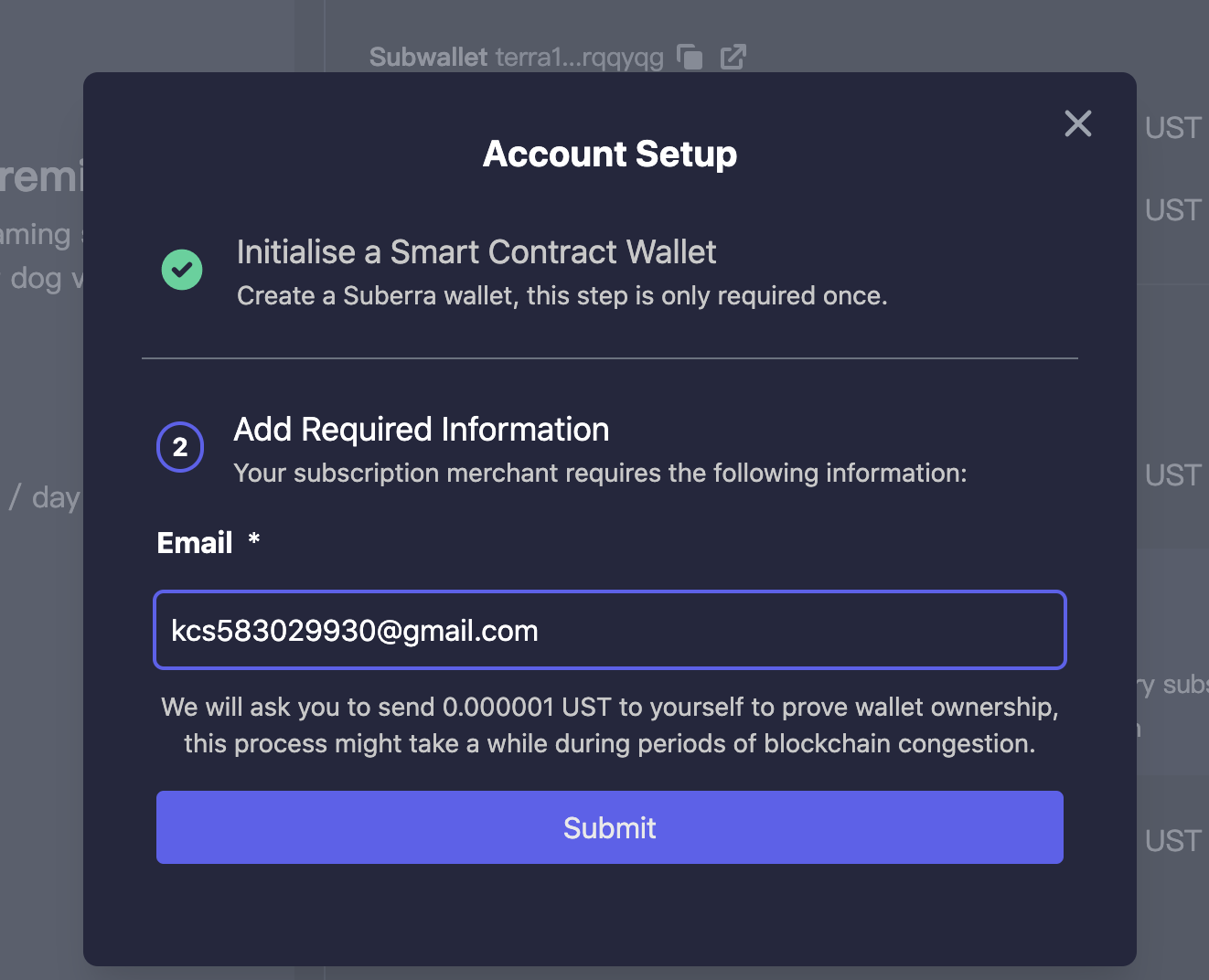The width and height of the screenshot is (1209, 980).
Task: Click the "Subwallet" label
Action: click(x=428, y=58)
